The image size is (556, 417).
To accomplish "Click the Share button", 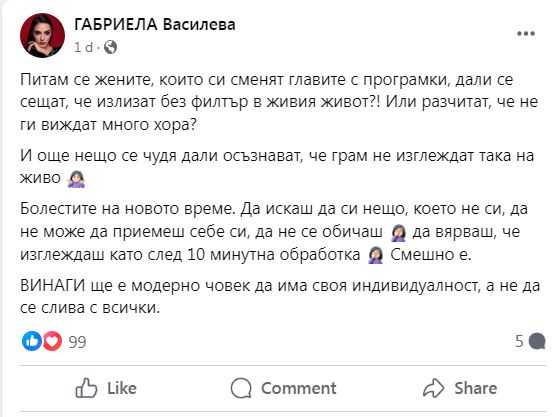I will [460, 388].
